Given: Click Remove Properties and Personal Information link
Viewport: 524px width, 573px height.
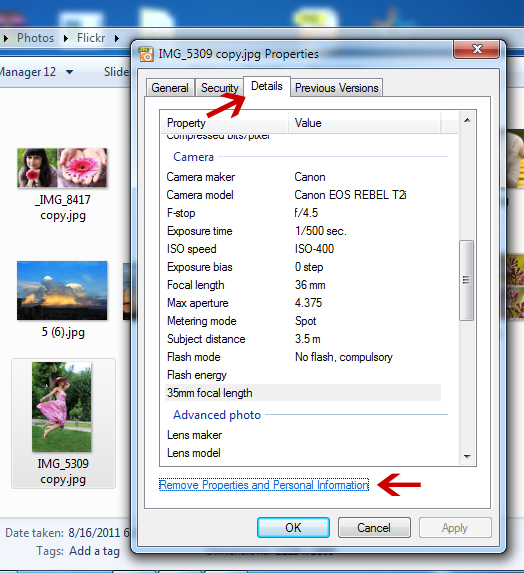Looking at the screenshot, I should (x=264, y=485).
